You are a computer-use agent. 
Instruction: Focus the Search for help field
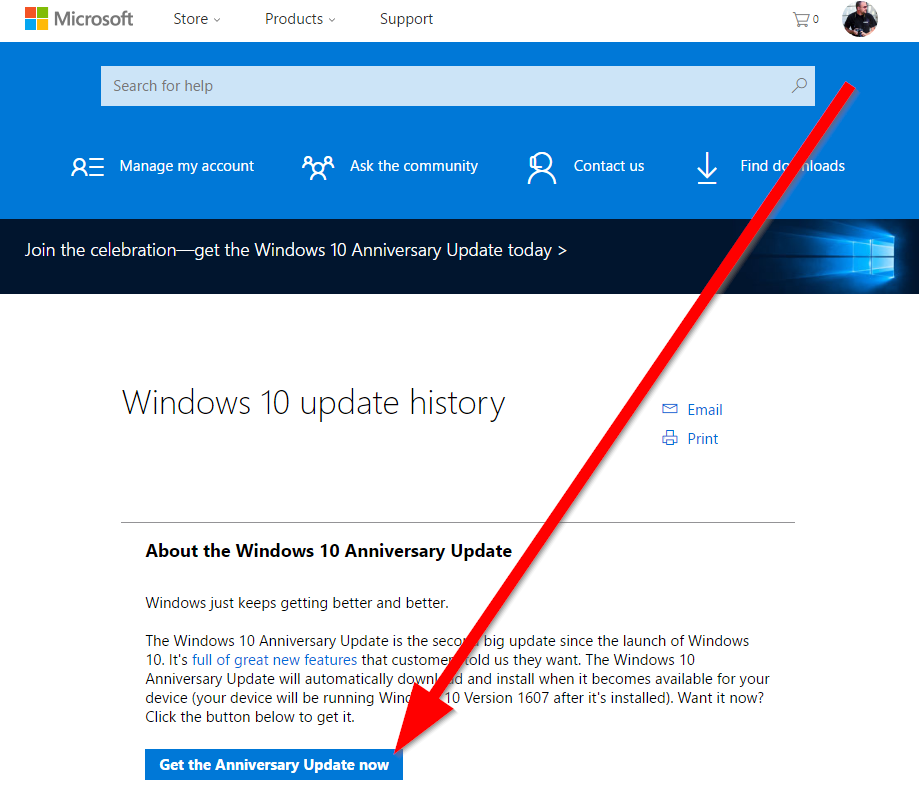pyautogui.click(x=458, y=86)
